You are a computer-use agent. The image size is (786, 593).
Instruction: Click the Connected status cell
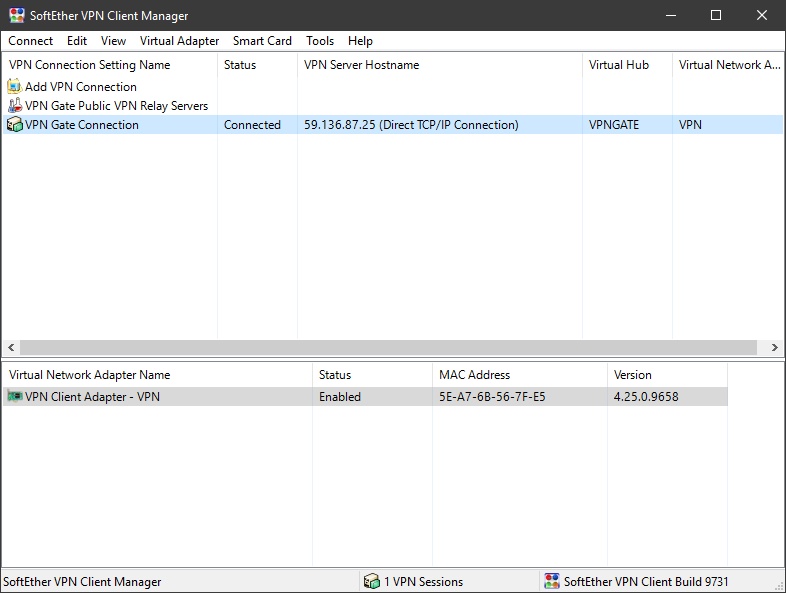pyautogui.click(x=252, y=125)
